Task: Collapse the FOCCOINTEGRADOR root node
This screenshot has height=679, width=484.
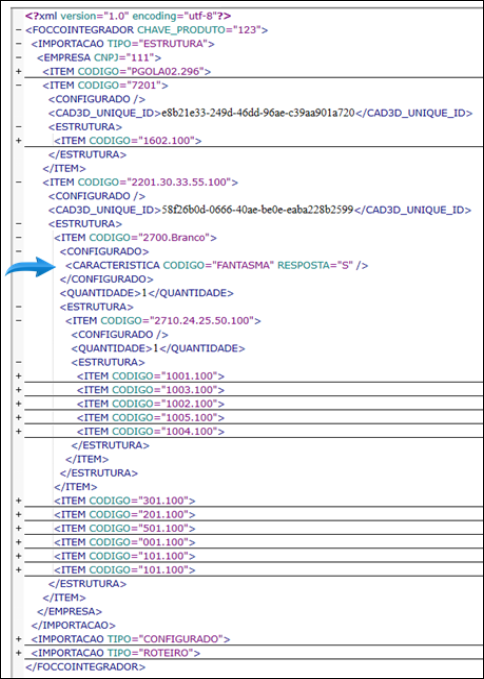Action: 18,30
